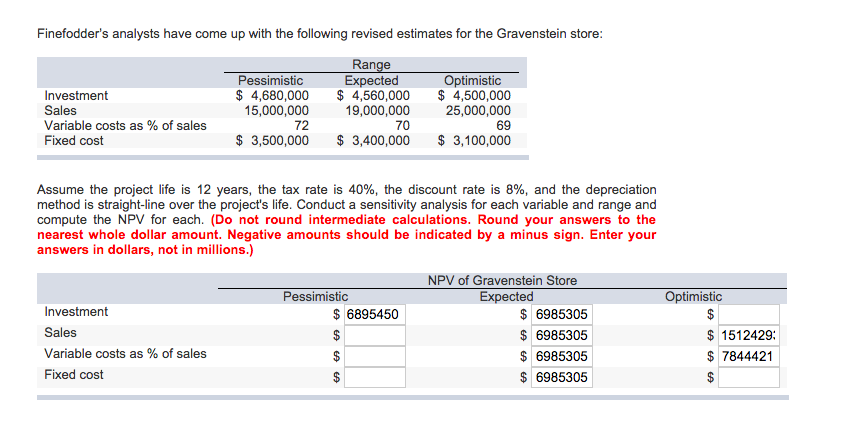Click the $ 4,560,000 expected investment value
The width and height of the screenshot is (862, 427).
[373, 96]
